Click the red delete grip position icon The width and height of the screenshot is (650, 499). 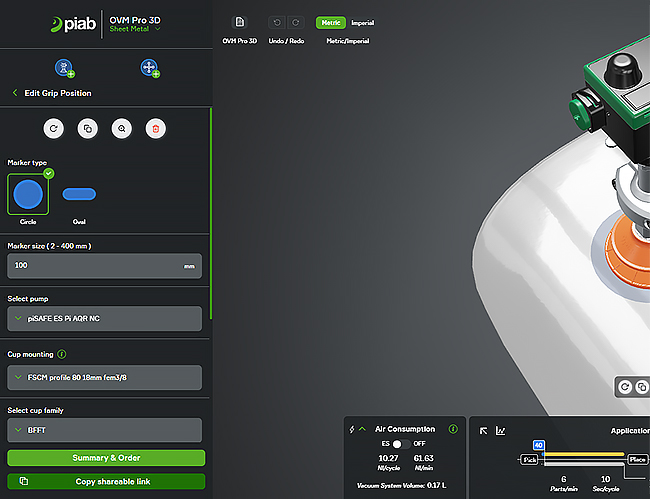[x=156, y=128]
